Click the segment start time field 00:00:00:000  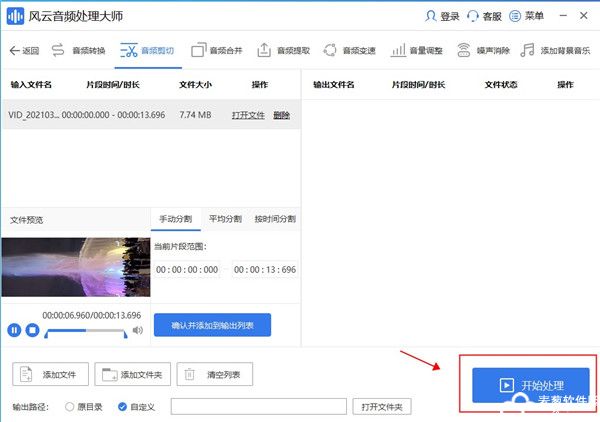187,270
